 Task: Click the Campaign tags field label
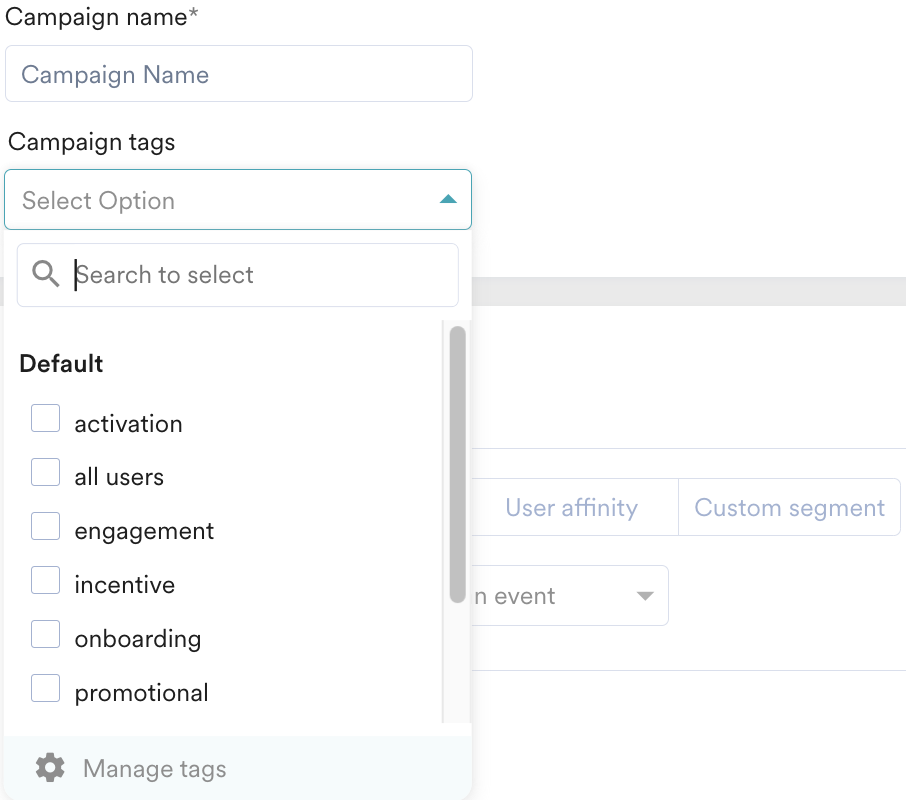tap(92, 142)
